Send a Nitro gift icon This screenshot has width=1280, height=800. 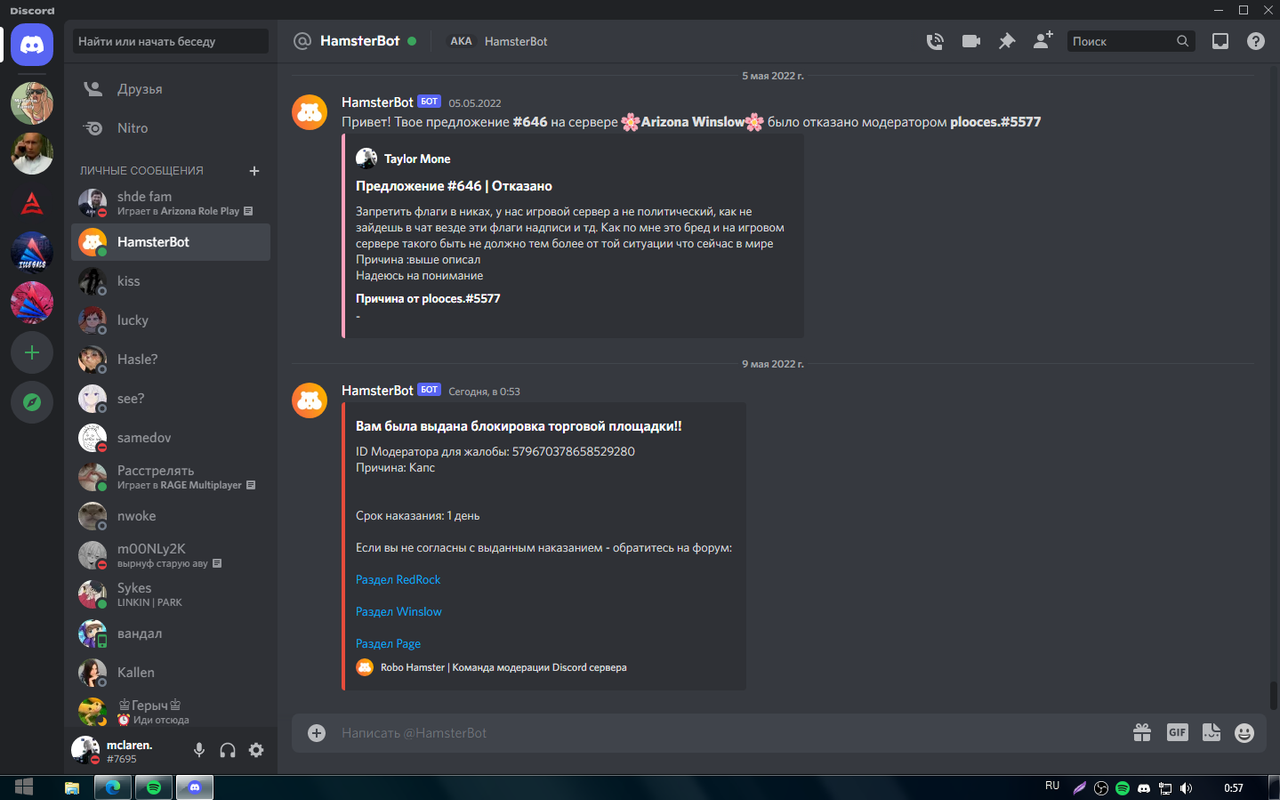[x=1142, y=733]
